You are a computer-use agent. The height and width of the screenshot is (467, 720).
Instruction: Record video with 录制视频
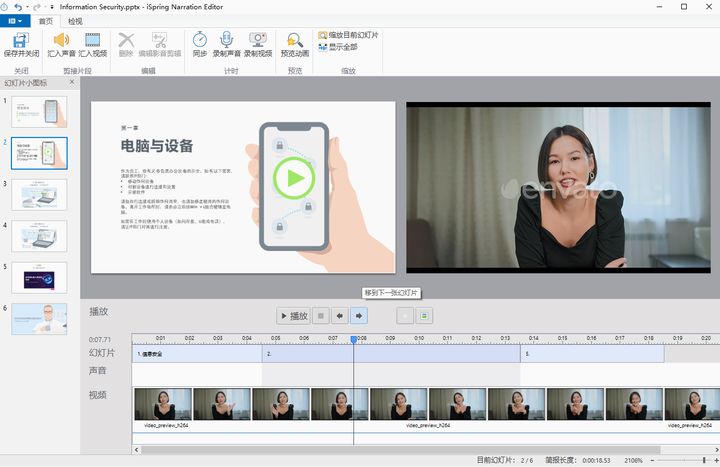(x=258, y=45)
